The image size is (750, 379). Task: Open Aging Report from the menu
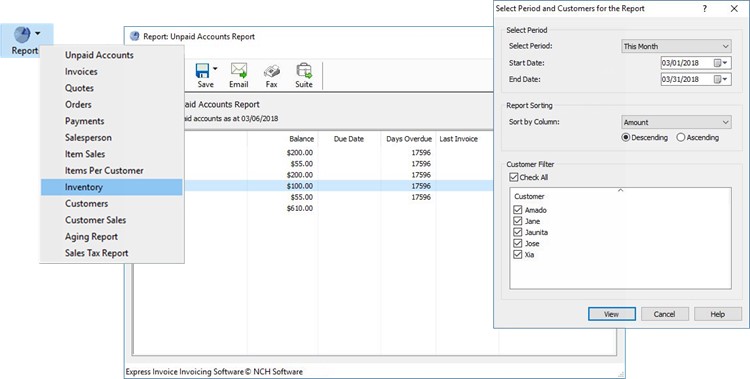[x=111, y=237]
